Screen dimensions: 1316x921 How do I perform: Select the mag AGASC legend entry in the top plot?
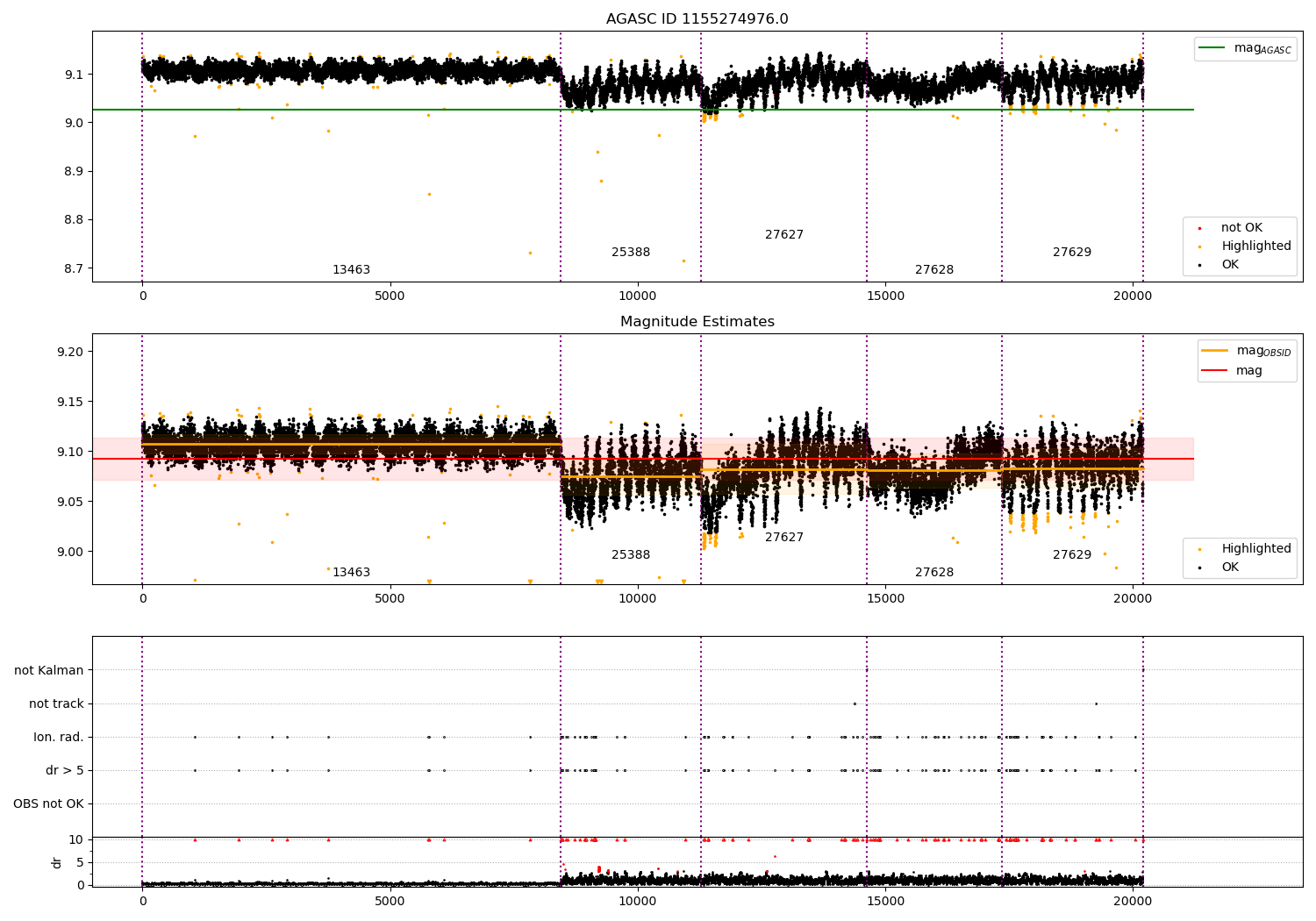click(1245, 48)
